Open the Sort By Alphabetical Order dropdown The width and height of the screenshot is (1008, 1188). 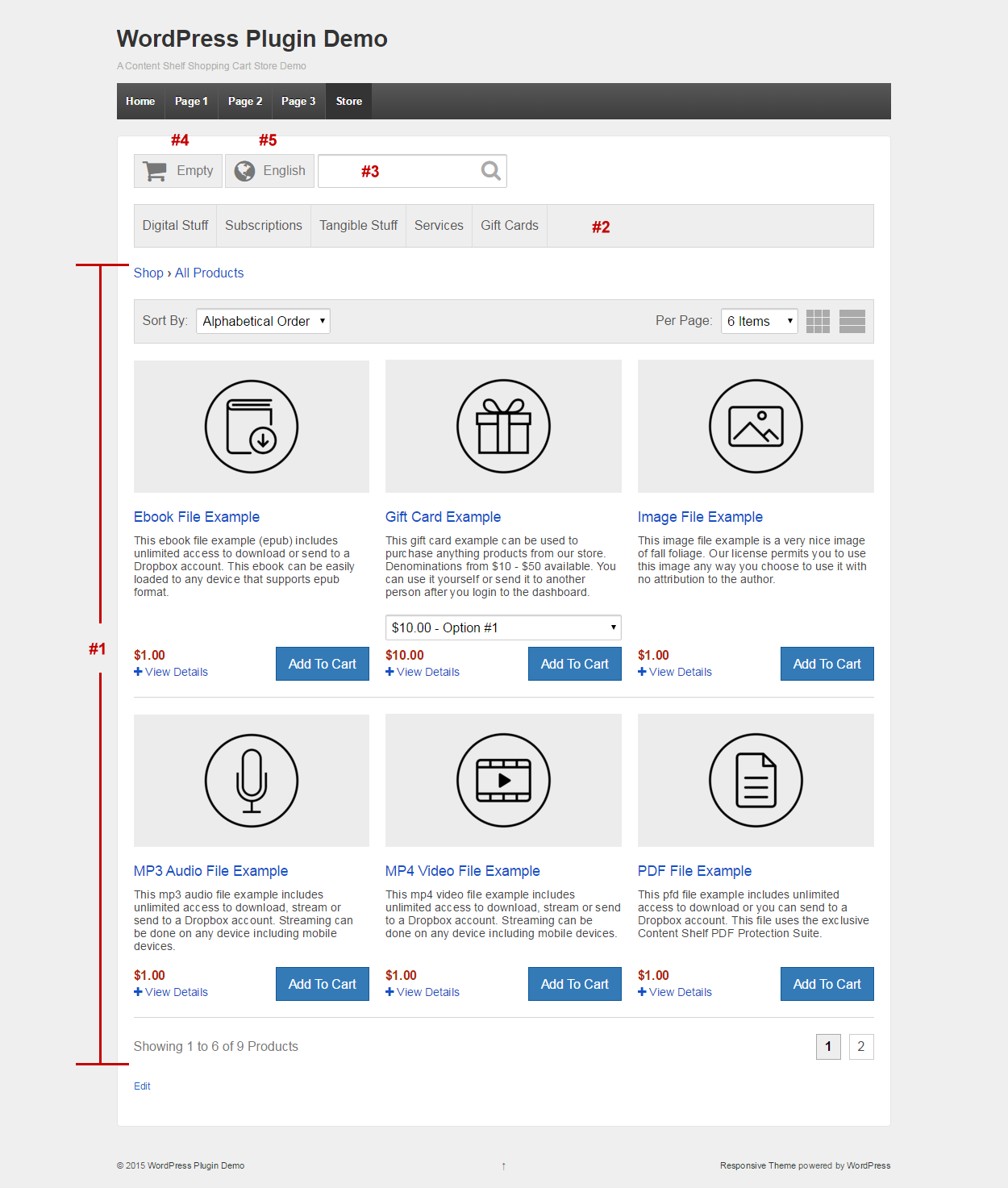pos(263,321)
